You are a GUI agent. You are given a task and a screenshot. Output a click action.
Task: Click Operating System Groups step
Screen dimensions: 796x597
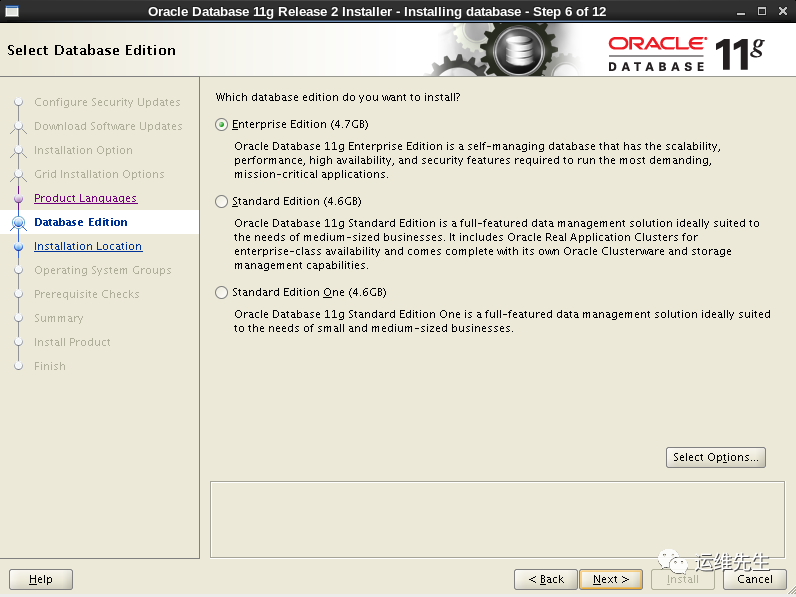point(103,270)
